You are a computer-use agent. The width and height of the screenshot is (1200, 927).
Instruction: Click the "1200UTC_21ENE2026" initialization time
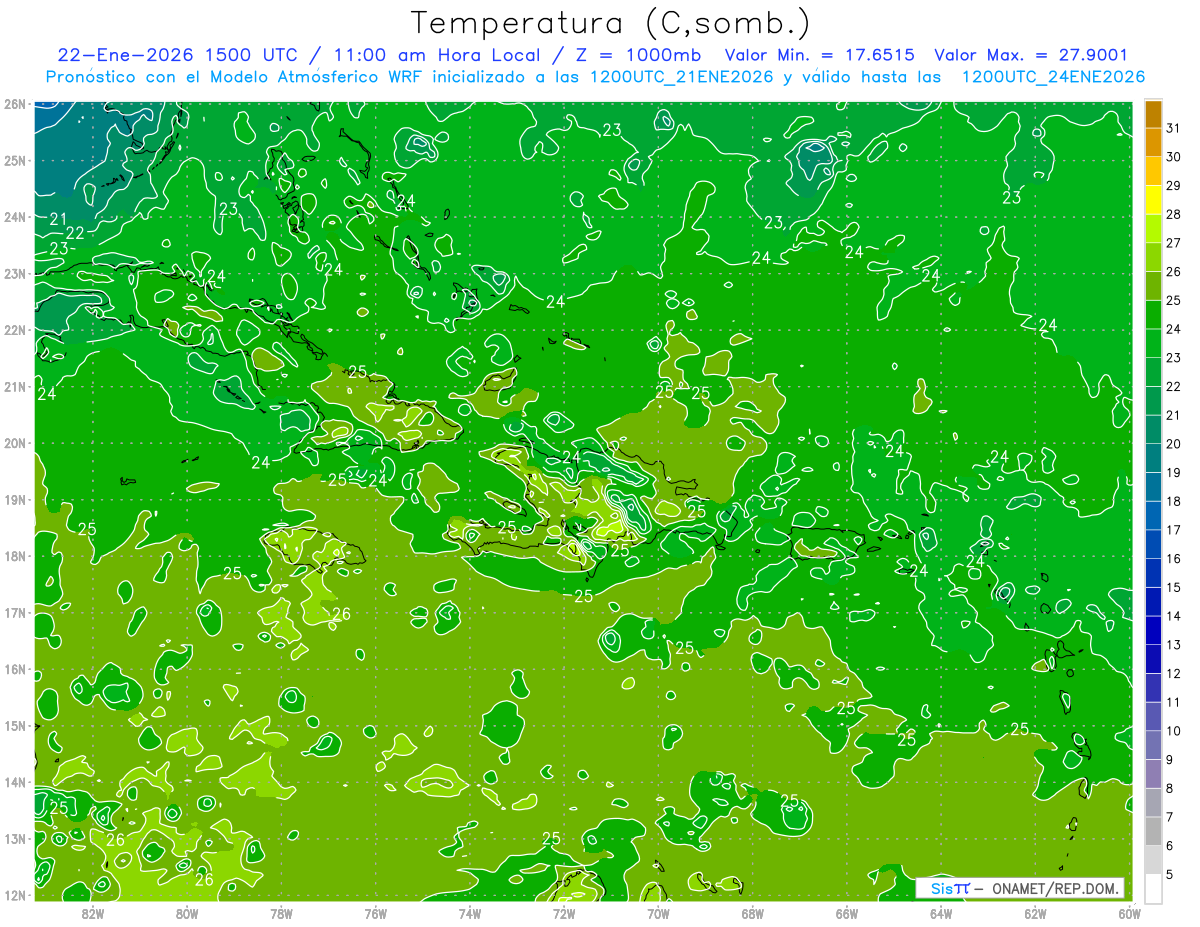click(x=682, y=77)
